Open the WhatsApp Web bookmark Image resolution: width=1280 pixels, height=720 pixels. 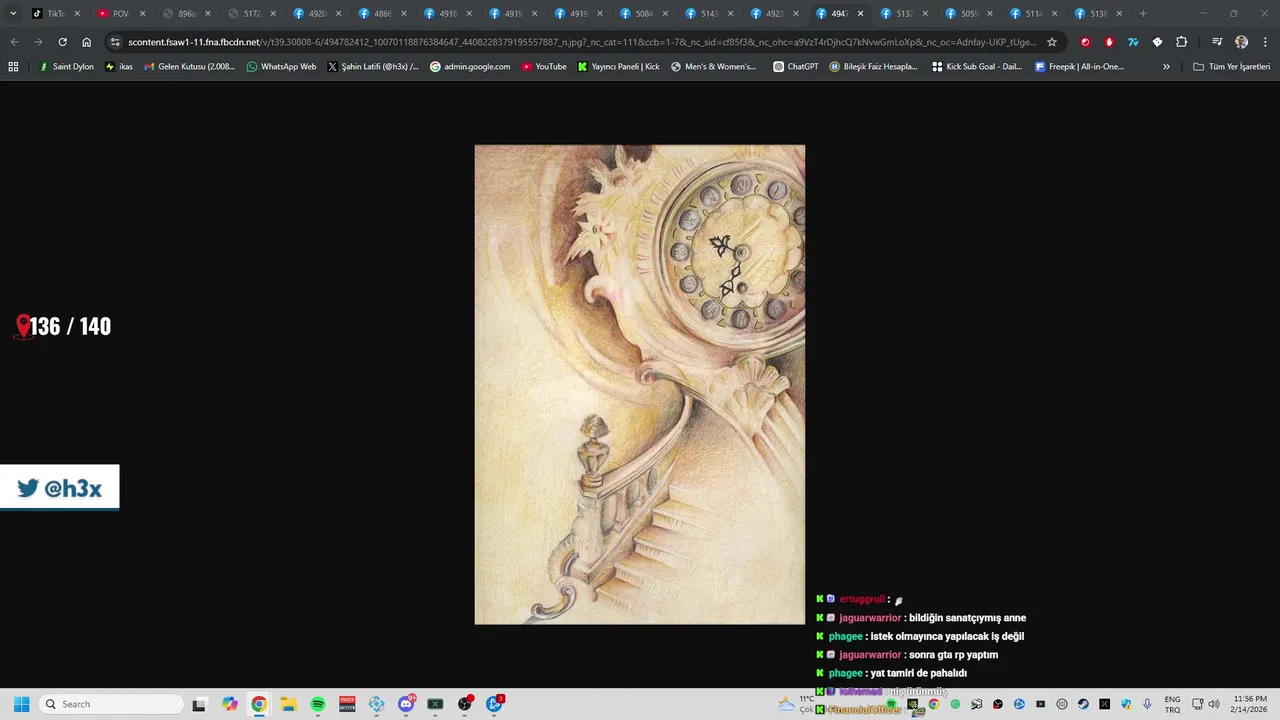(x=282, y=66)
